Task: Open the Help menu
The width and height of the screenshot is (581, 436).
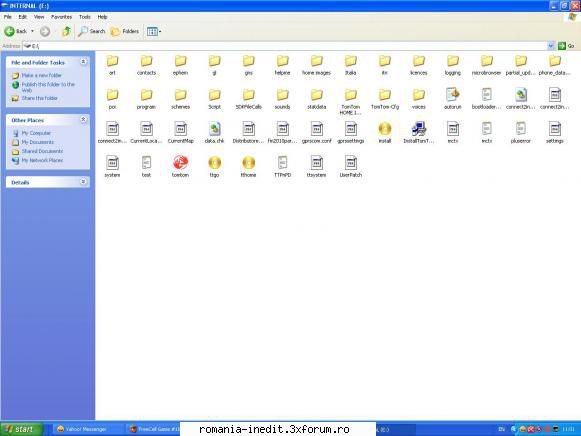Action: click(102, 17)
